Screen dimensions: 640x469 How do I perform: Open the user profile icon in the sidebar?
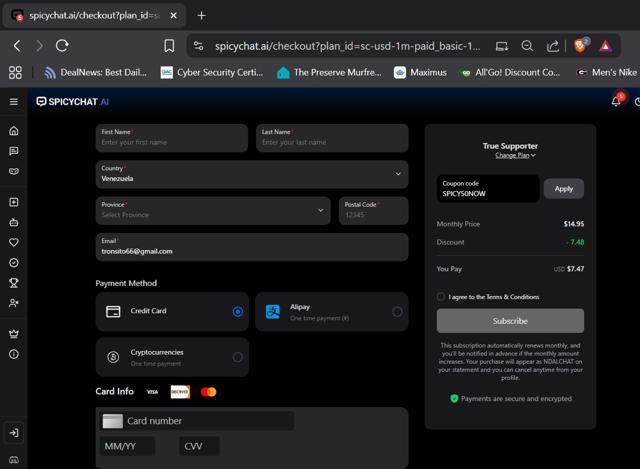14,303
